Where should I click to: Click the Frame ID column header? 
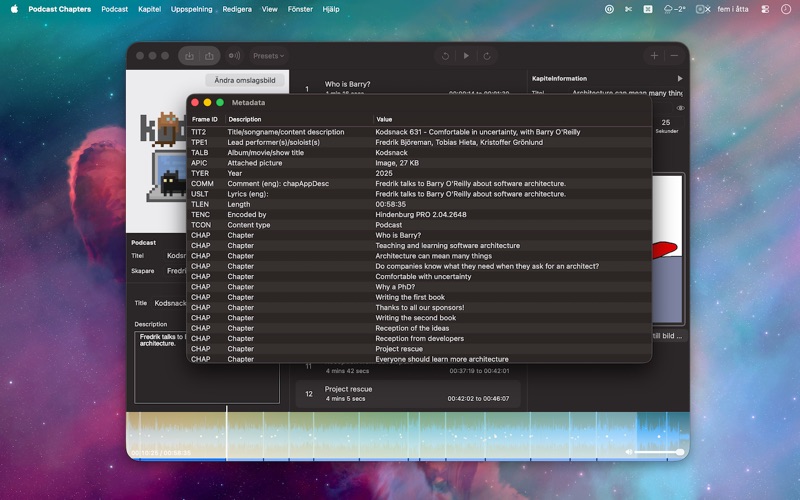205,119
